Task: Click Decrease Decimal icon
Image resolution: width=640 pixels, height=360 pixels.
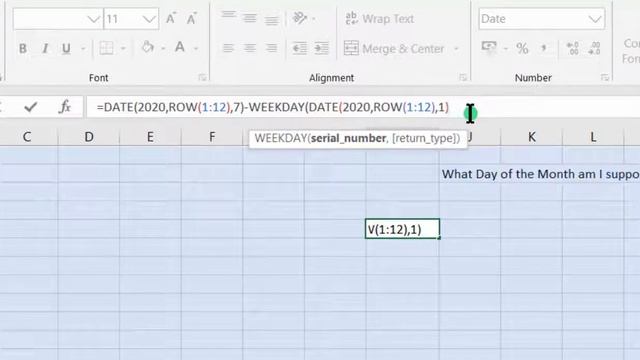Action: [594, 48]
